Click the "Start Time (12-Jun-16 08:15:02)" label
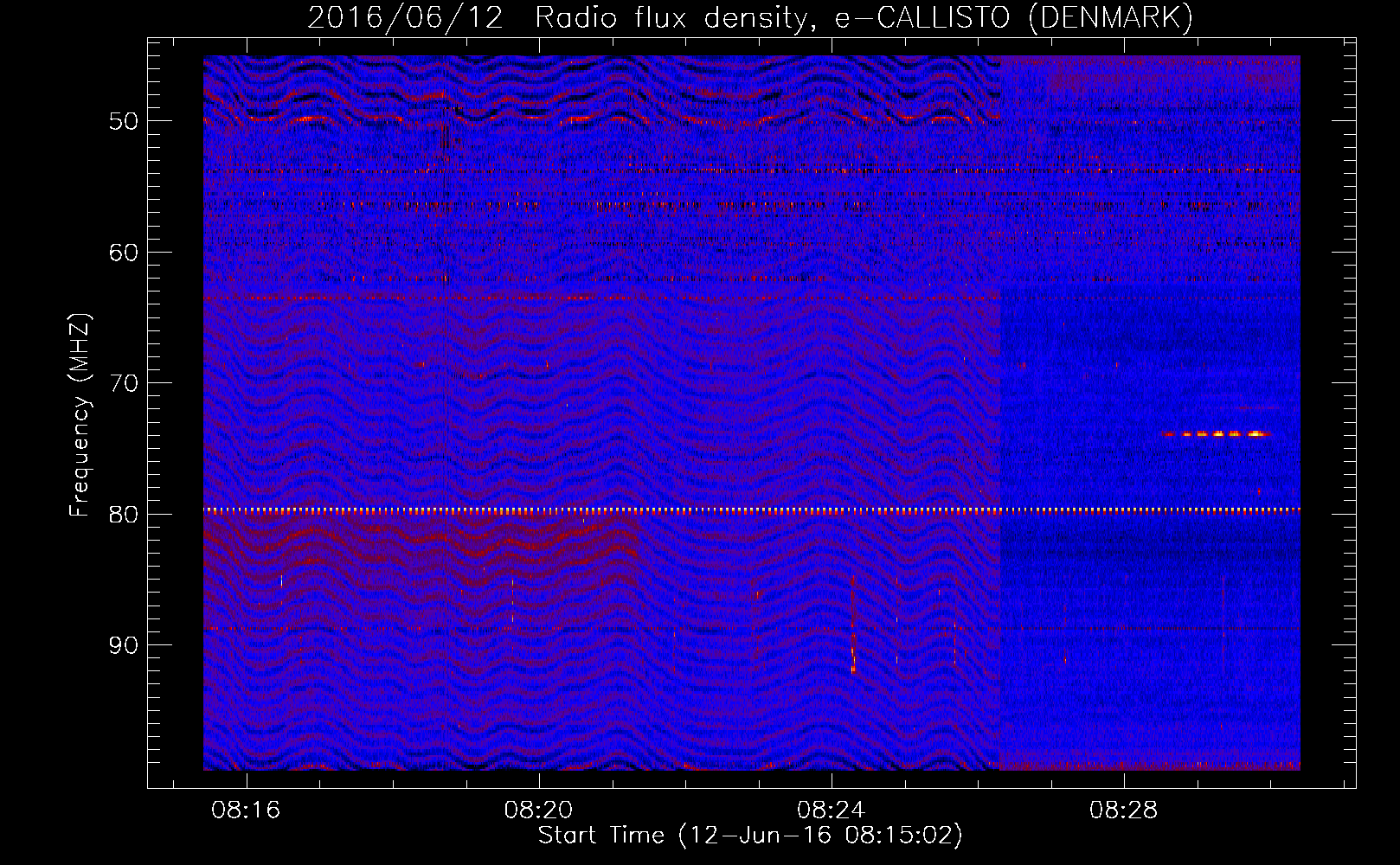 (750, 836)
